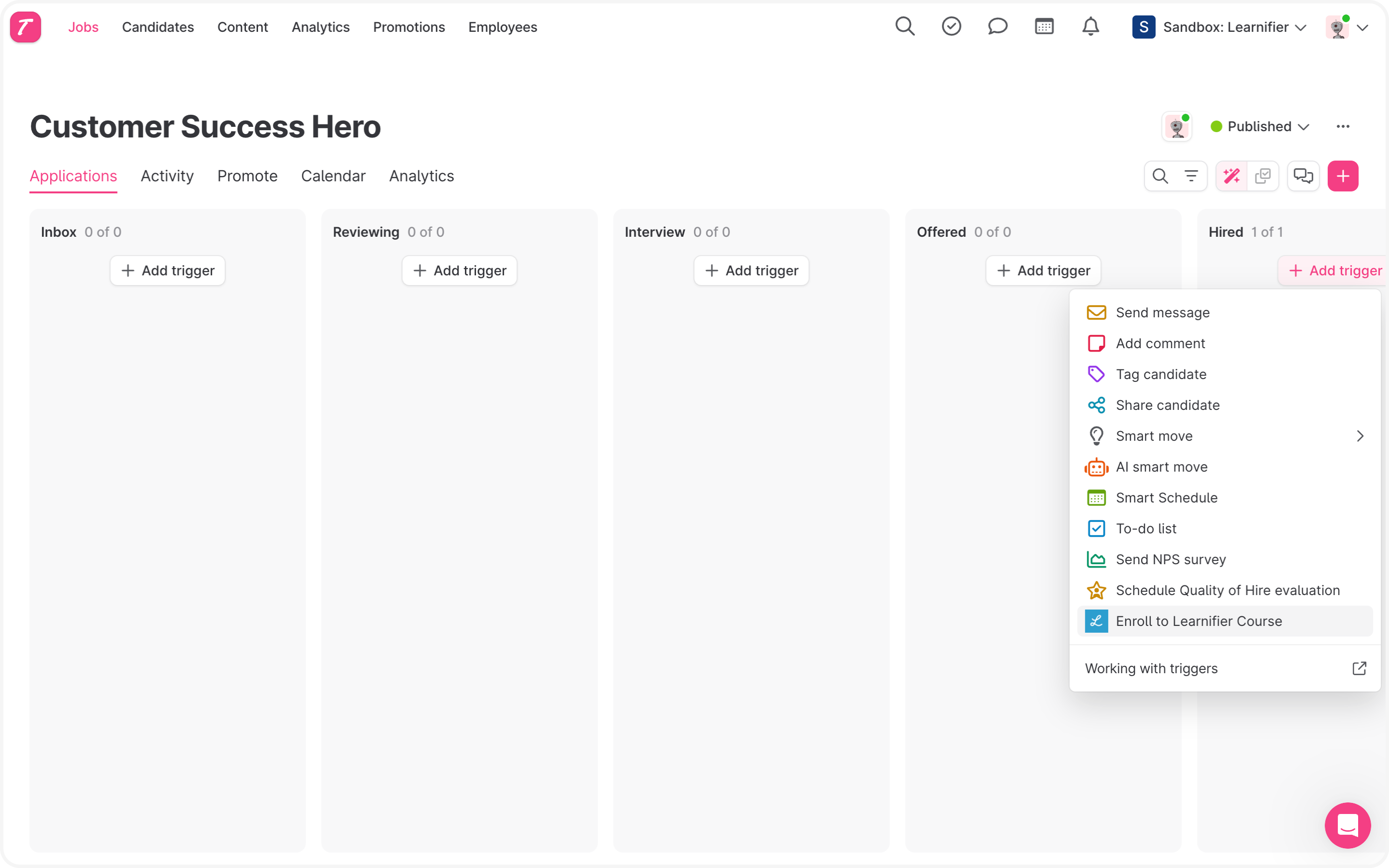Select Enroll to Learnifier Course

(x=1225, y=621)
